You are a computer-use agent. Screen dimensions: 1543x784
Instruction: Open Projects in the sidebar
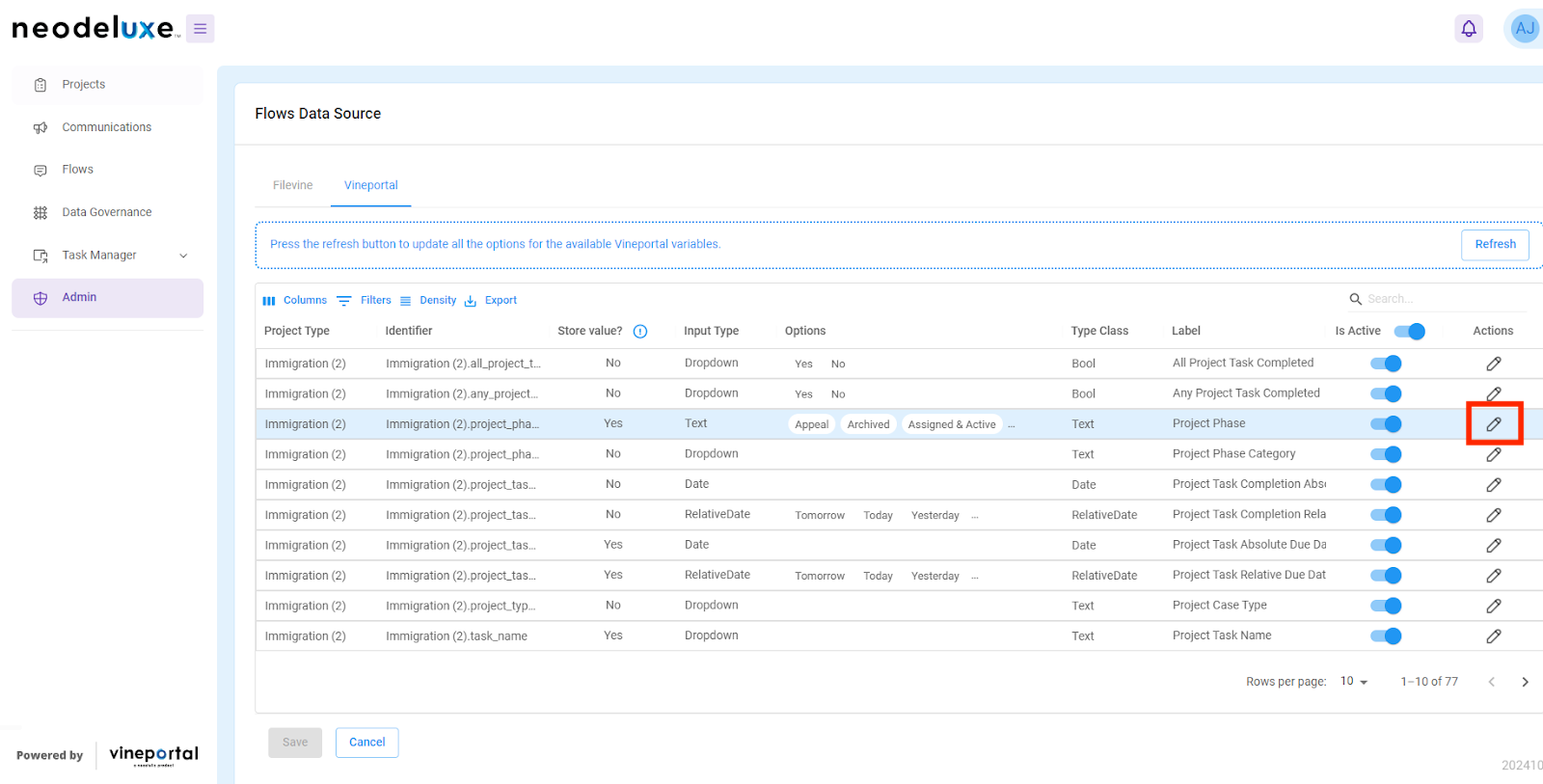[107, 85]
